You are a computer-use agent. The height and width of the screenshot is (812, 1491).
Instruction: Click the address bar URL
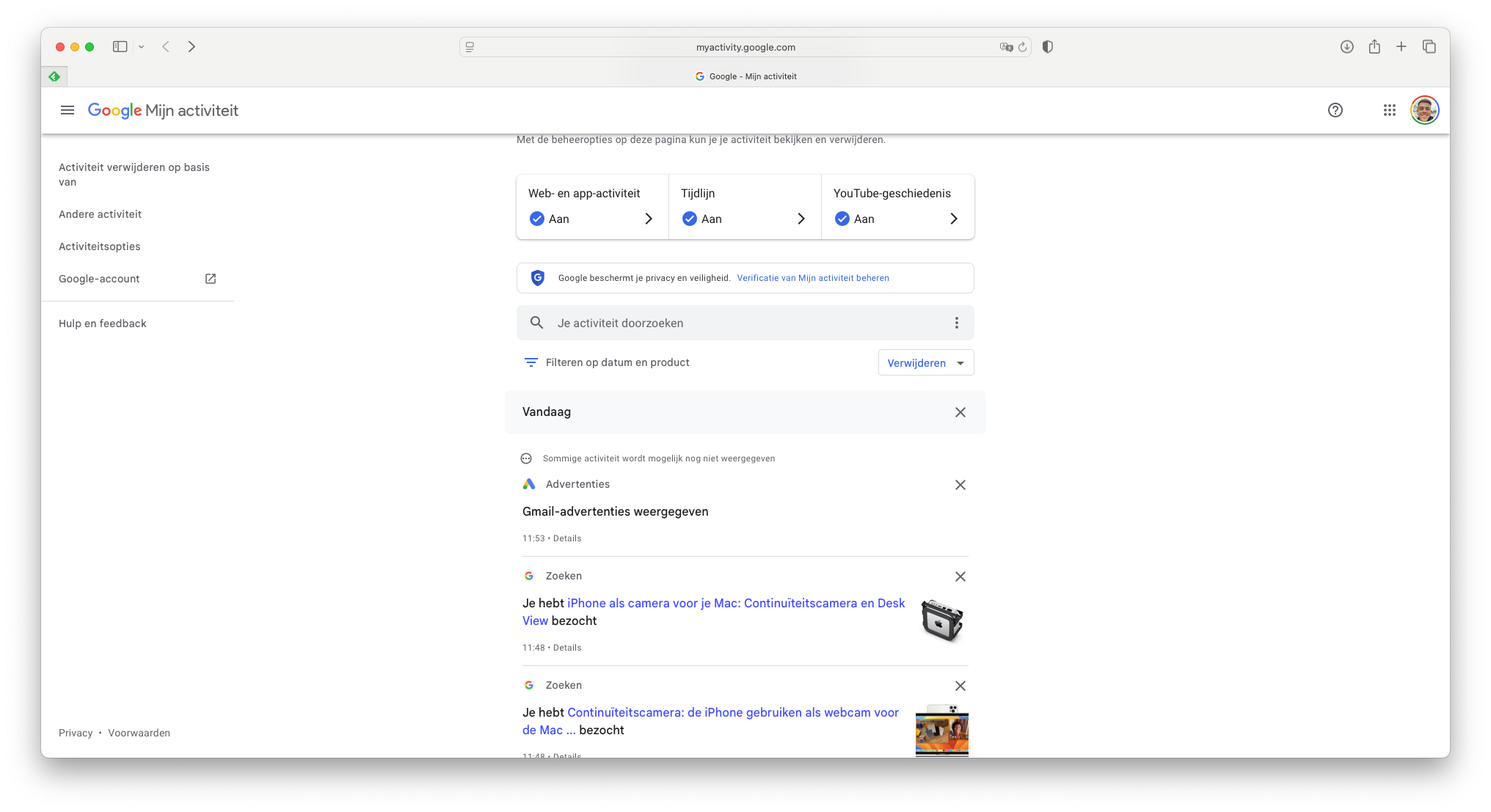(745, 47)
